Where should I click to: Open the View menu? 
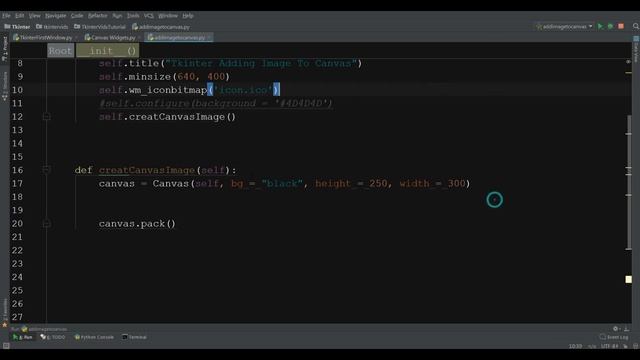35,16
